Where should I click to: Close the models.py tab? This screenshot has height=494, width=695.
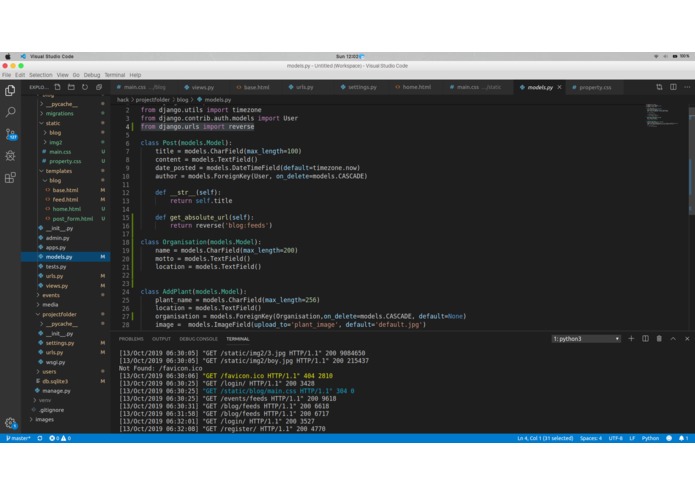coord(559,87)
